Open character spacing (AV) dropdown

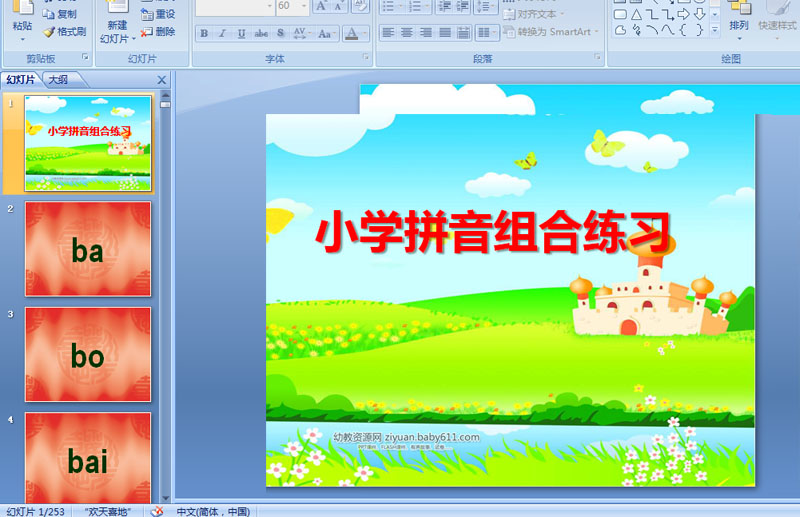point(302,34)
